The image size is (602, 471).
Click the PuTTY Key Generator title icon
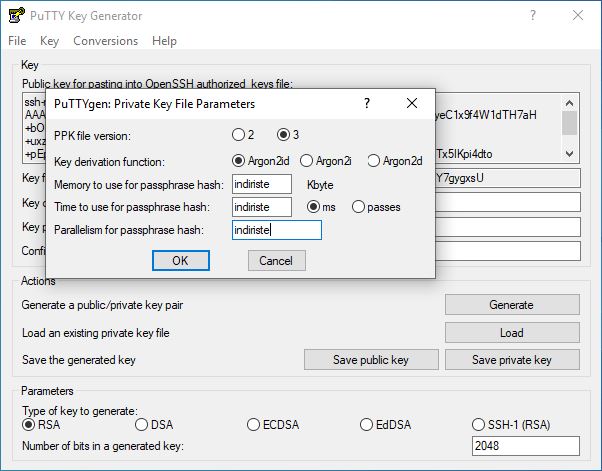(x=17, y=16)
